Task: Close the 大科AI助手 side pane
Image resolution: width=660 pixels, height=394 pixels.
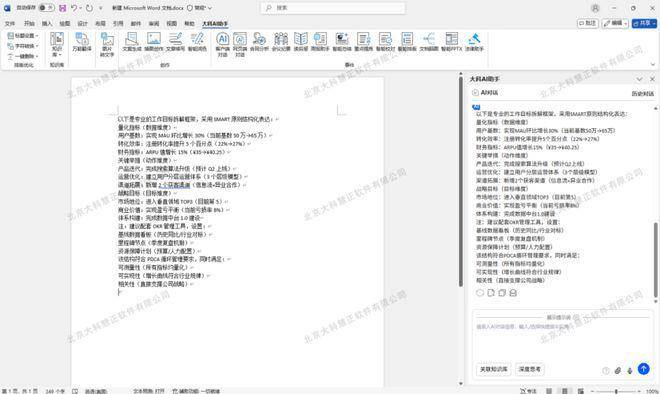Action: 652,79
